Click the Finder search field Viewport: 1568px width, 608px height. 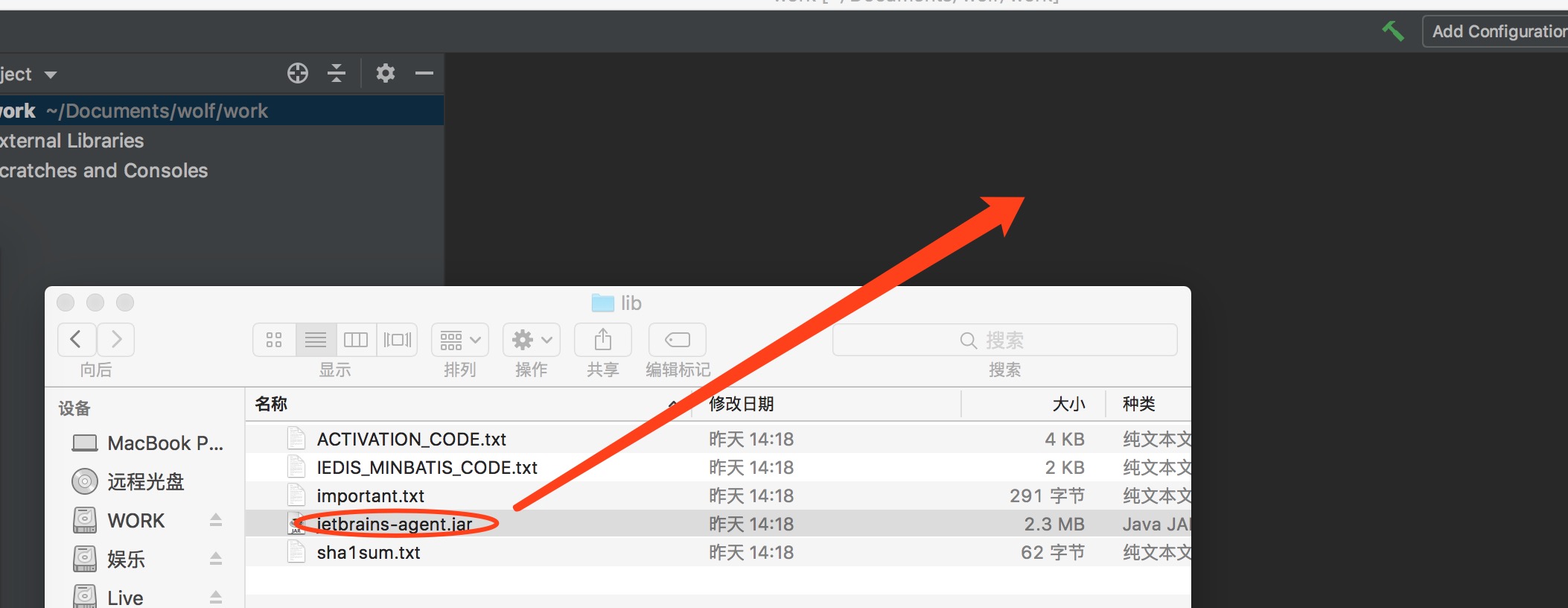pyautogui.click(x=1004, y=340)
